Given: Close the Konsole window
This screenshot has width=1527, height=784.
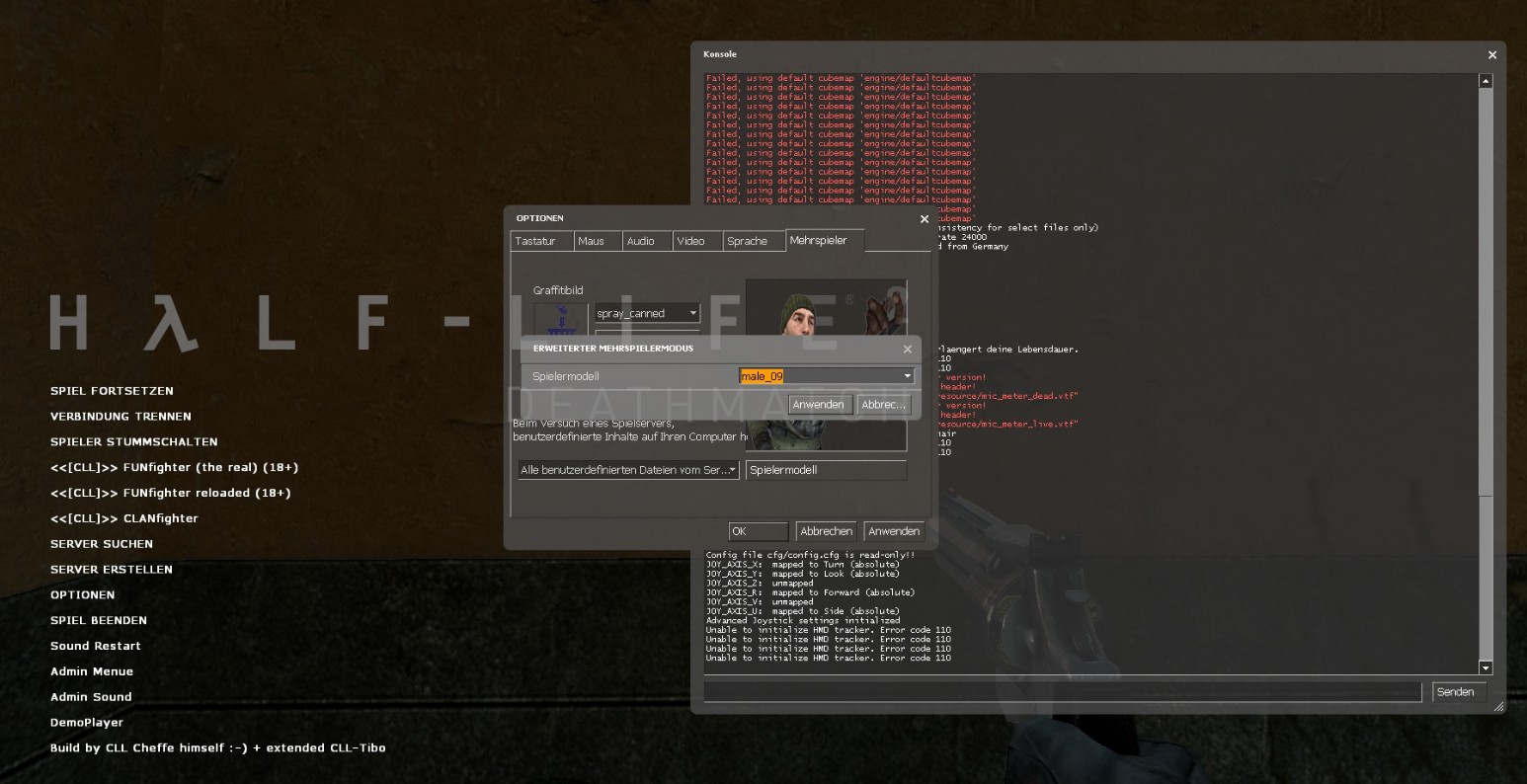Looking at the screenshot, I should coord(1492,55).
